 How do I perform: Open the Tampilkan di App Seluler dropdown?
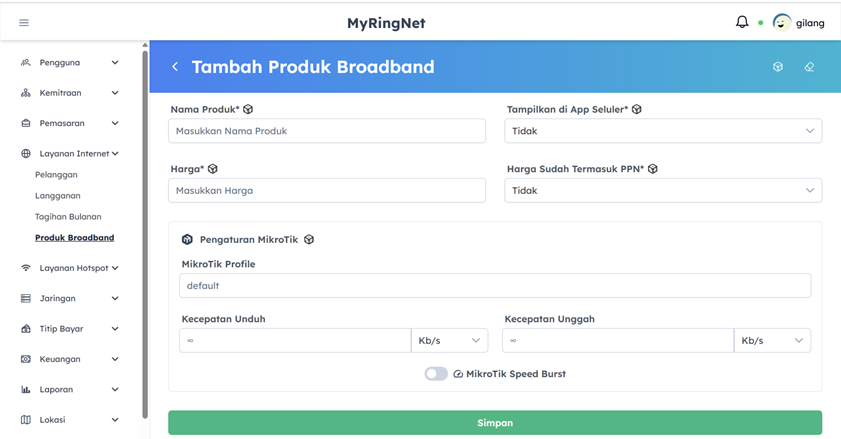[x=663, y=131]
